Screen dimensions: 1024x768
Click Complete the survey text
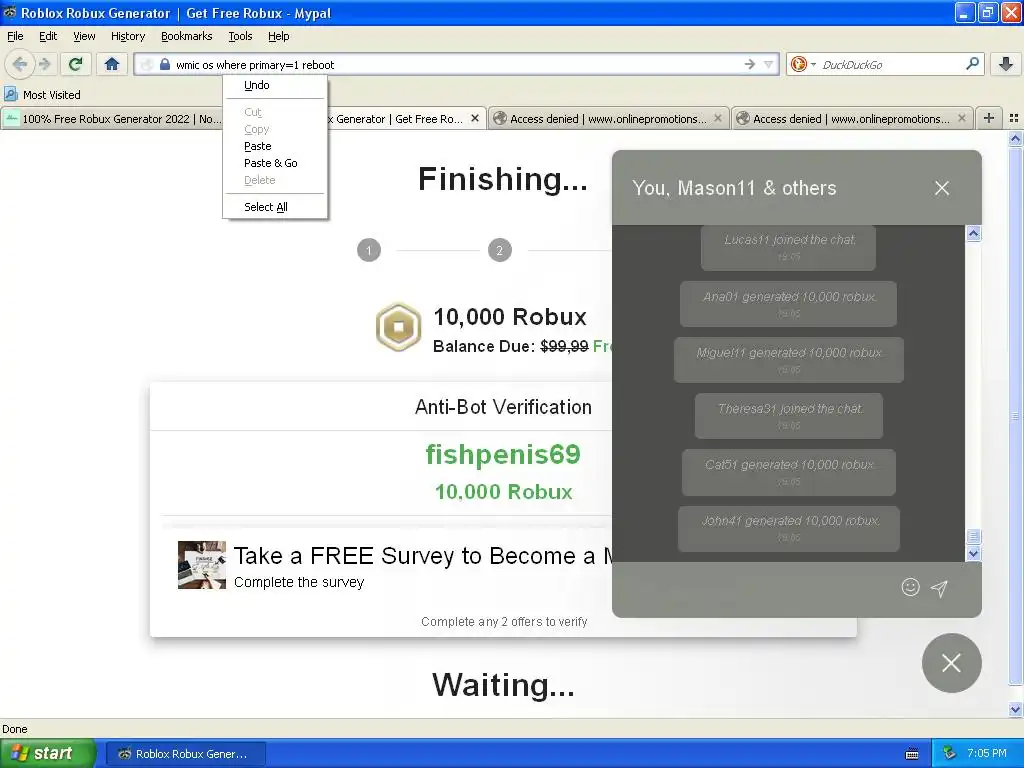299,583
